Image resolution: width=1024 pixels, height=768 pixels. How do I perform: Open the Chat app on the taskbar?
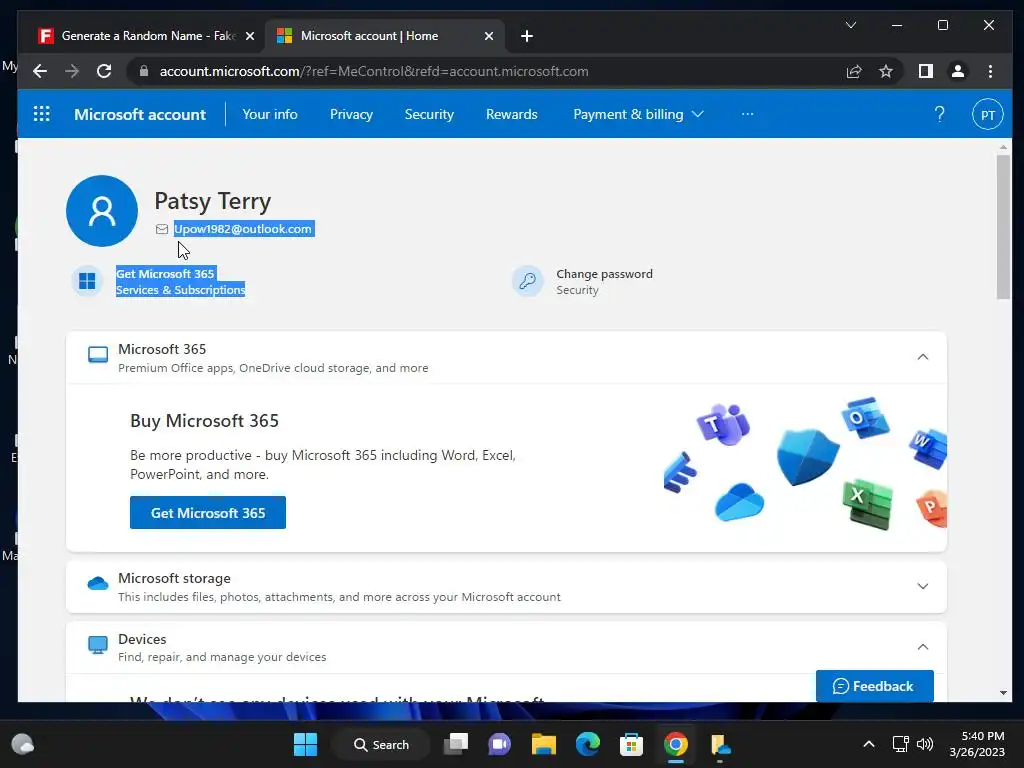500,744
